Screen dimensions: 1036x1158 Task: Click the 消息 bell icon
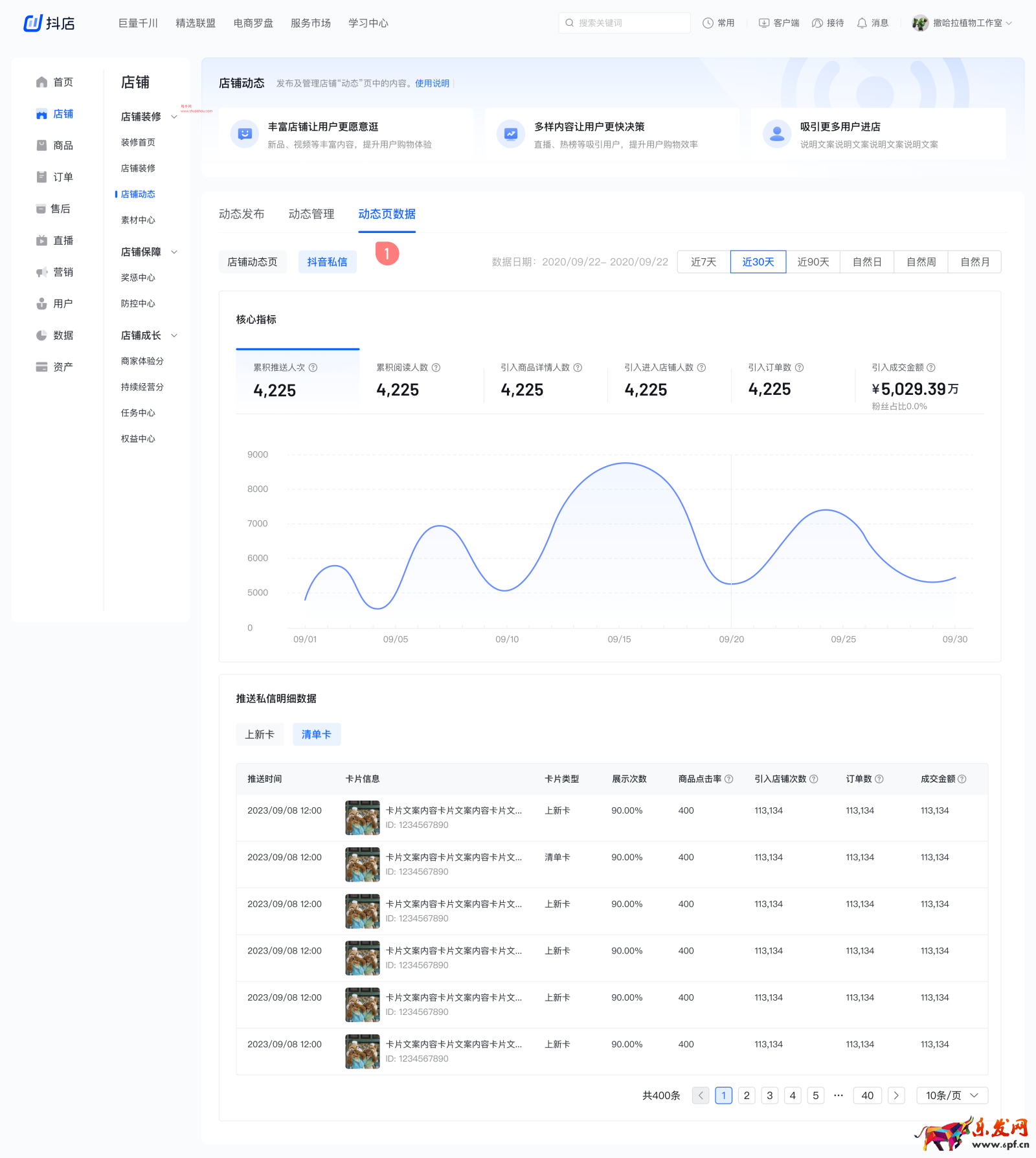pyautogui.click(x=862, y=23)
